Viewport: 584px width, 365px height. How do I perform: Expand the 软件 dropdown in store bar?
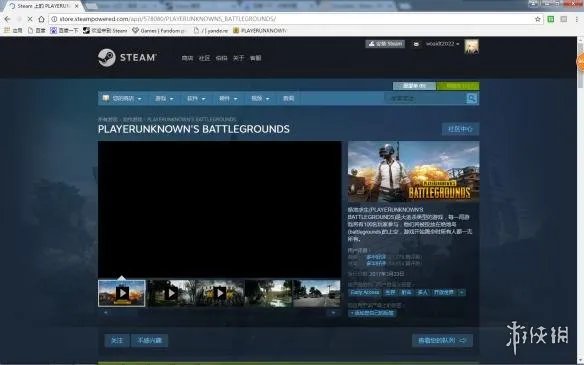pyautogui.click(x=196, y=99)
